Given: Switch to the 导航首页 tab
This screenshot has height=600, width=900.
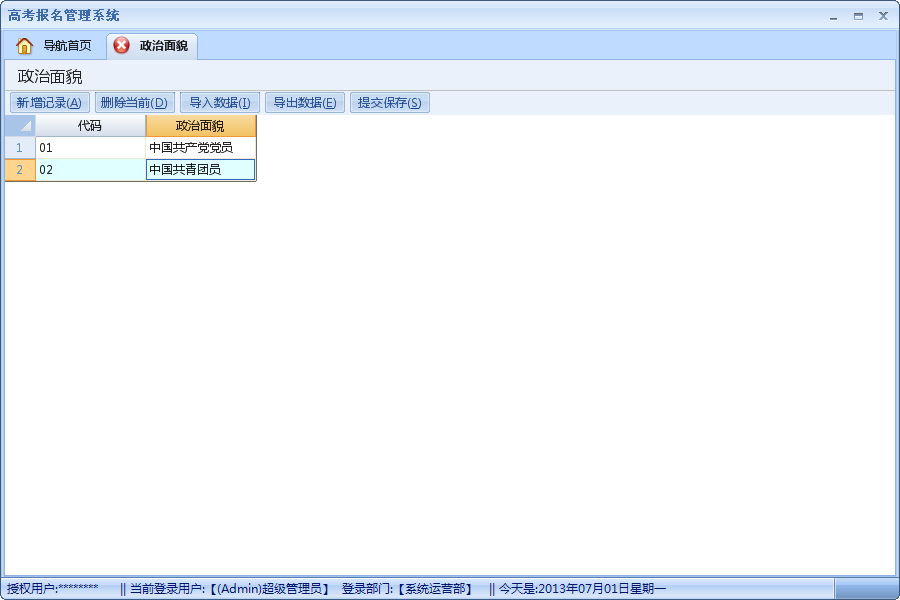Looking at the screenshot, I should pyautogui.click(x=55, y=45).
